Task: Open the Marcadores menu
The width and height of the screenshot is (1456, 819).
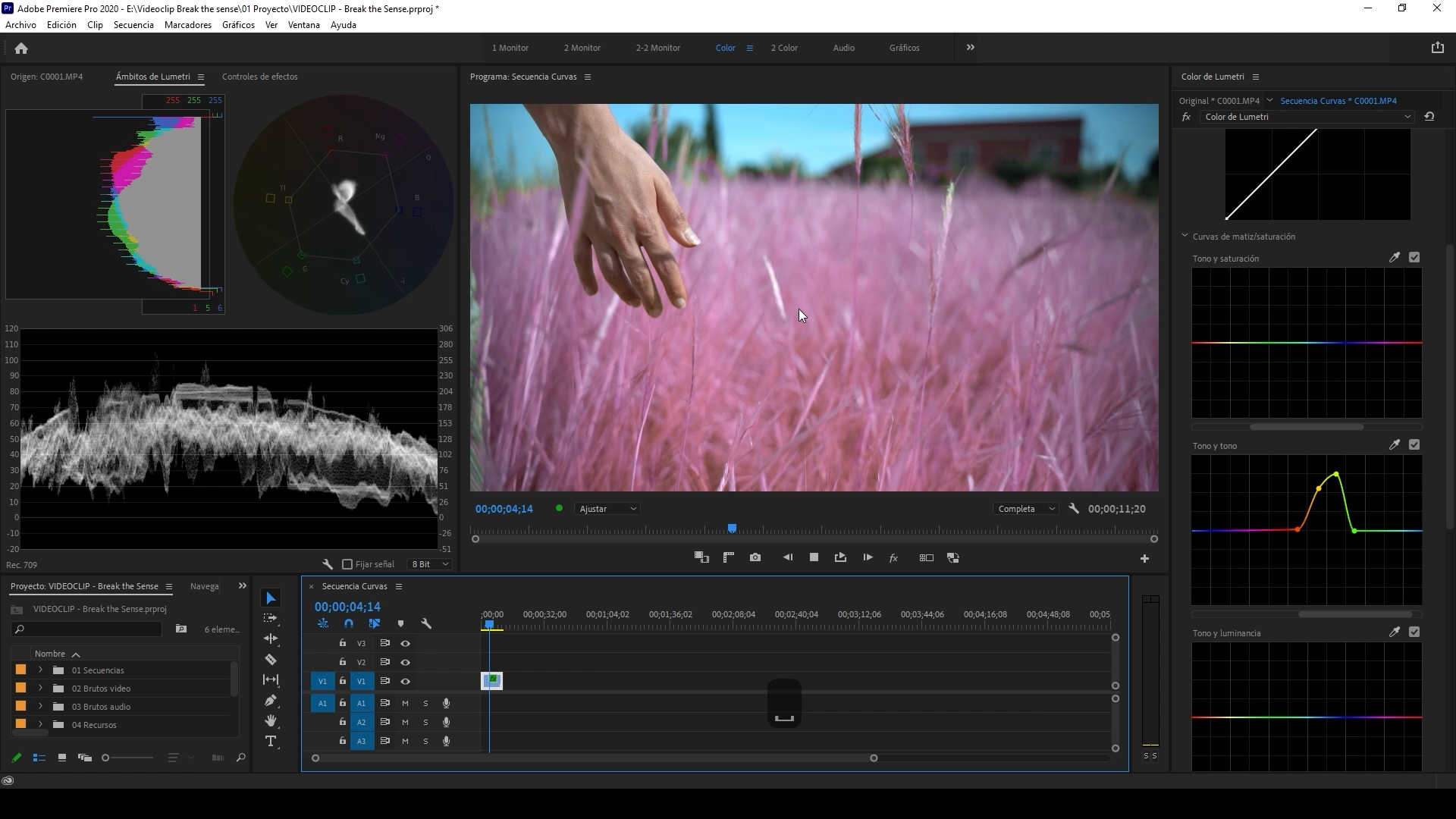Action: coord(188,25)
